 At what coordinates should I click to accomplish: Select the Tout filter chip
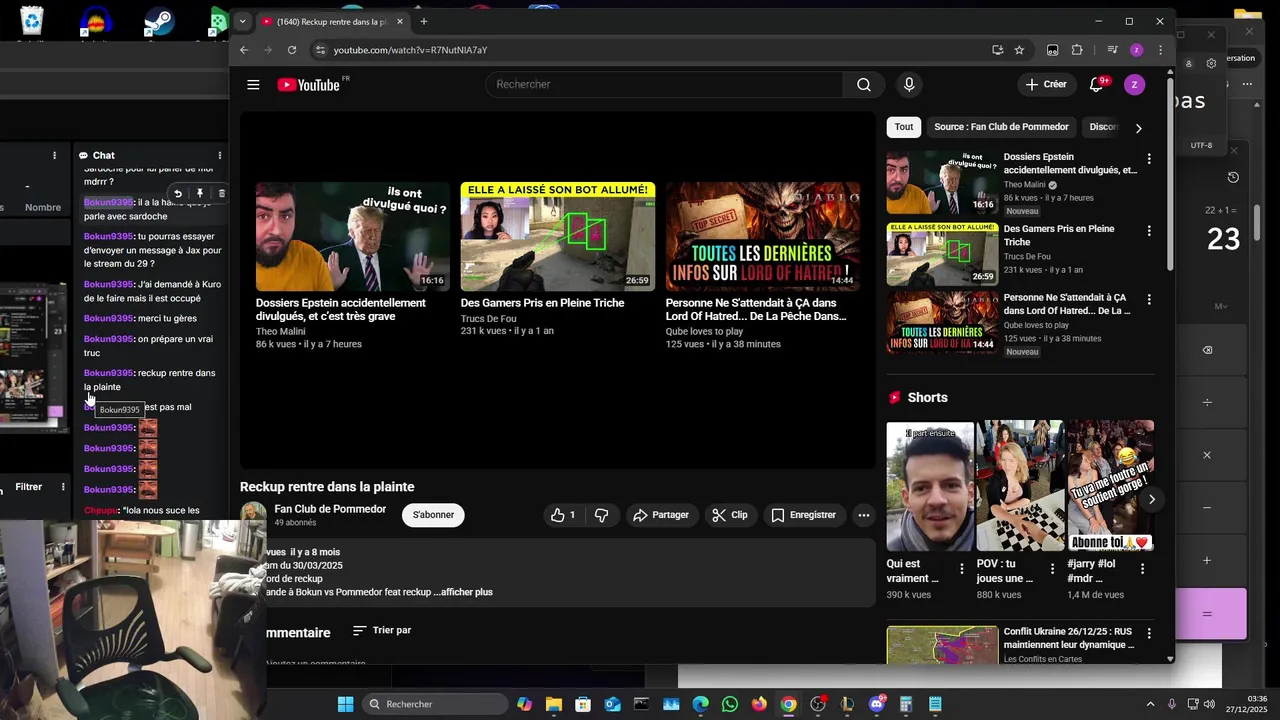click(x=904, y=127)
